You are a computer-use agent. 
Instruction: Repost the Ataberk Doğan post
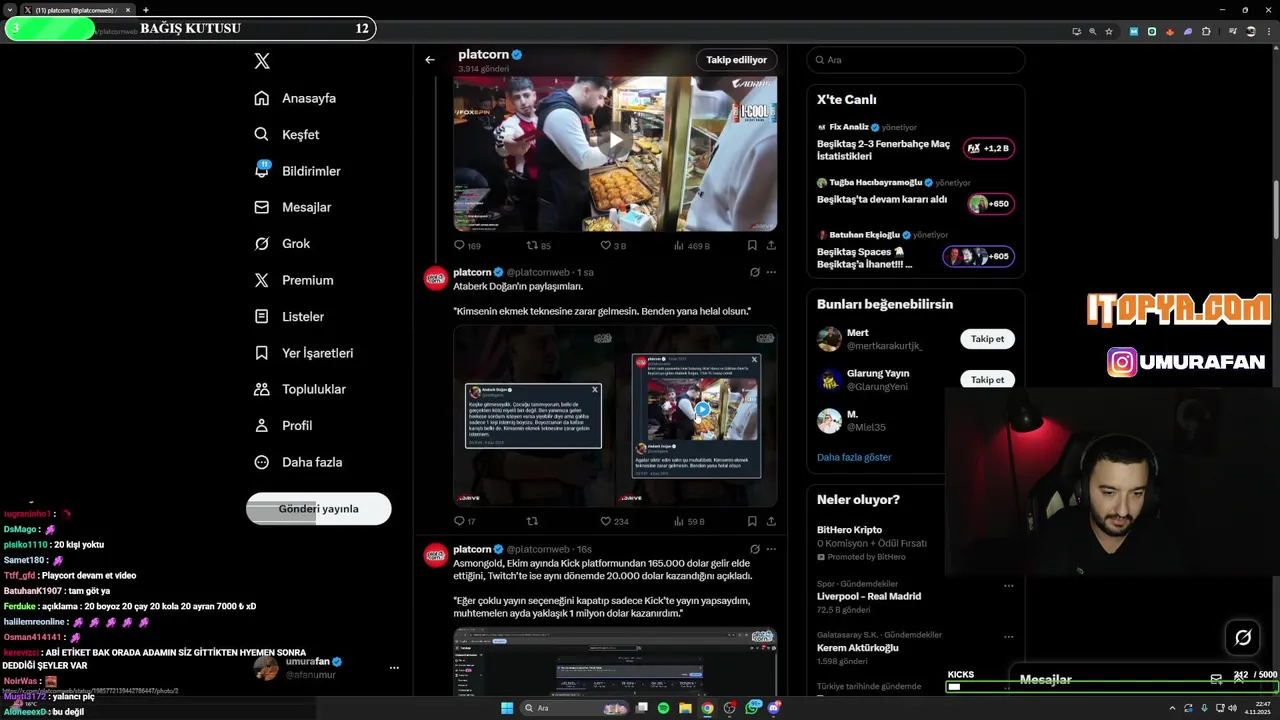click(x=532, y=521)
